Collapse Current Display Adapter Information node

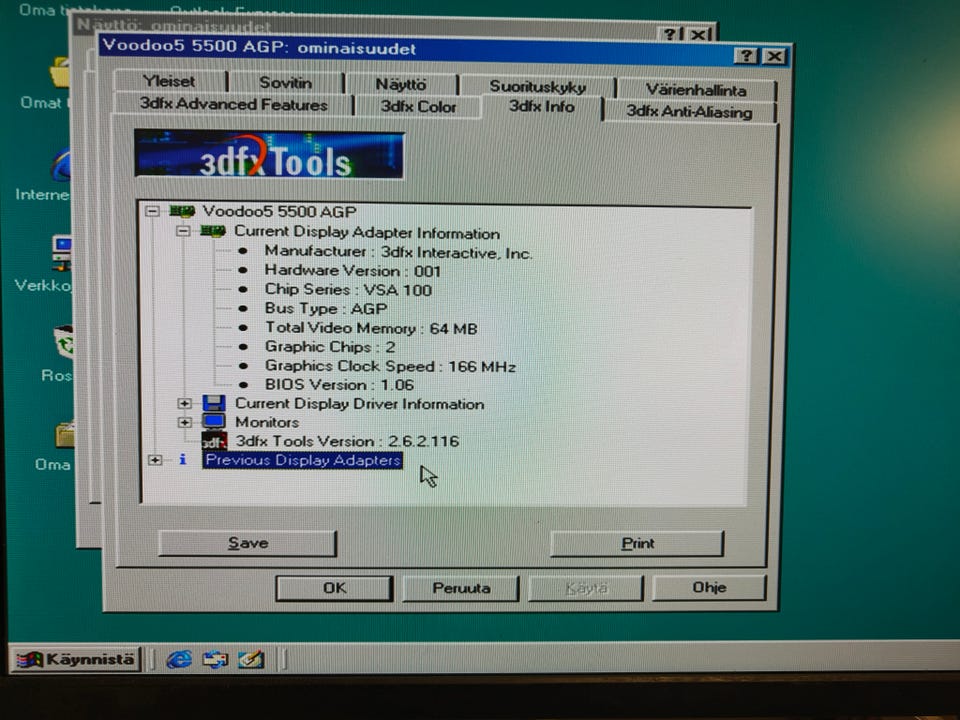click(x=182, y=231)
